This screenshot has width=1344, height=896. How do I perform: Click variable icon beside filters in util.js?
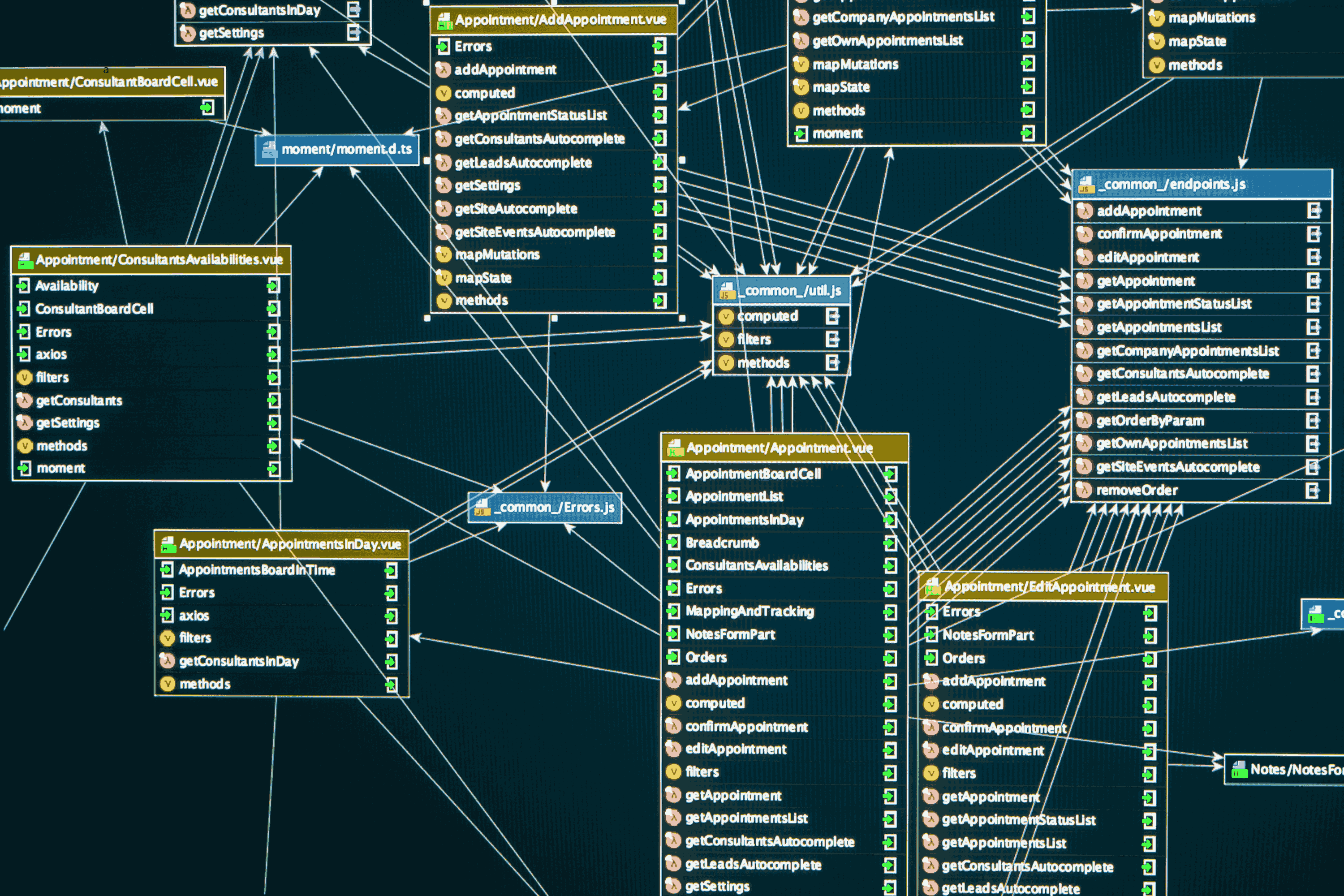[x=726, y=340]
